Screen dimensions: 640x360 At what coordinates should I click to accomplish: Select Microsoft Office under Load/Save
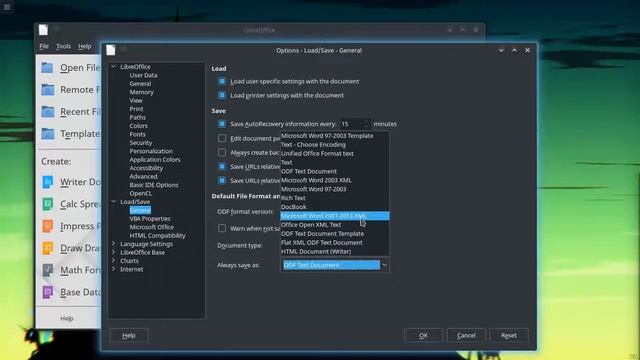point(151,227)
